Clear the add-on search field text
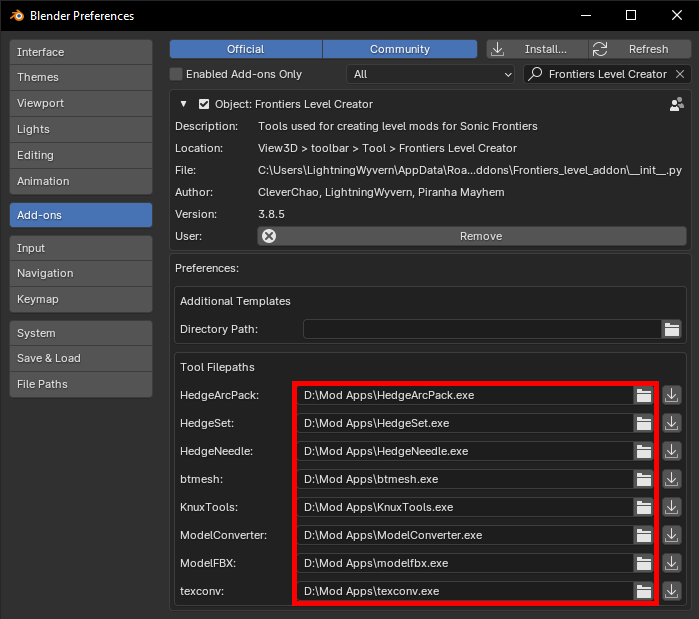Screen dimensions: 699x619 click(x=680, y=74)
